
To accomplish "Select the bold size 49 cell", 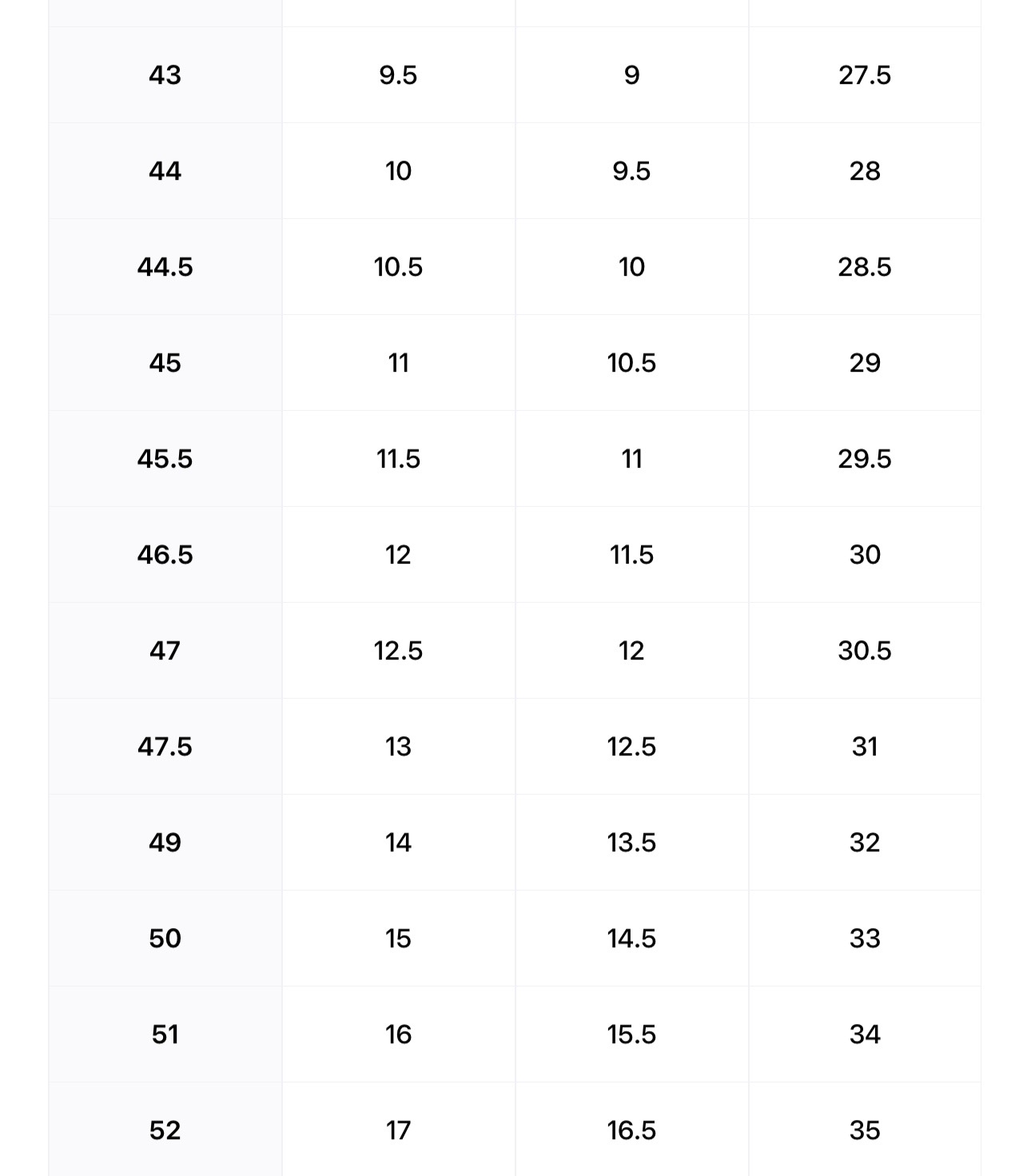I will click(x=165, y=843).
